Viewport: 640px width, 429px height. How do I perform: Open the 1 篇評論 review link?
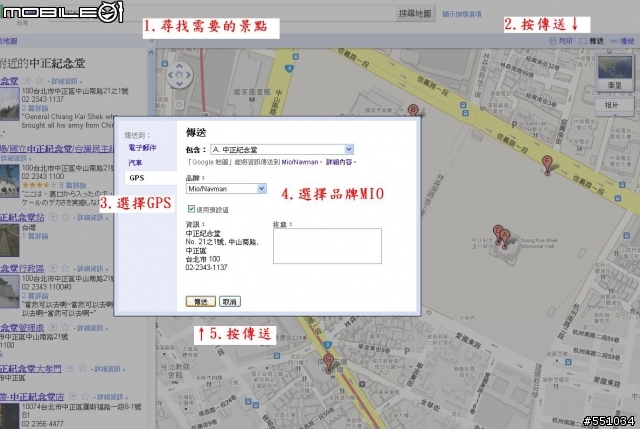tap(35, 236)
